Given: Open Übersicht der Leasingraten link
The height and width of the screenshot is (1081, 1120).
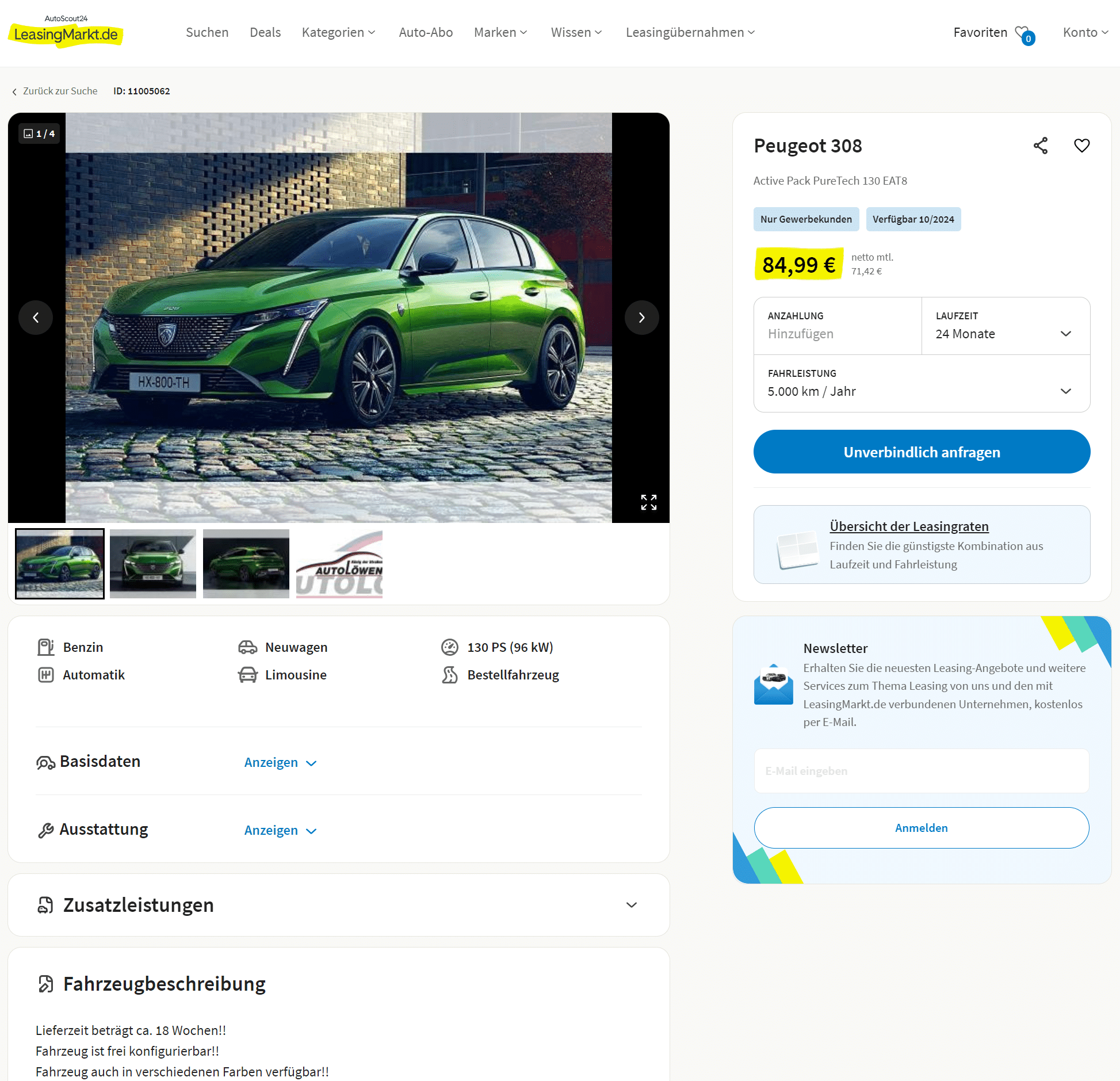Looking at the screenshot, I should 909,526.
